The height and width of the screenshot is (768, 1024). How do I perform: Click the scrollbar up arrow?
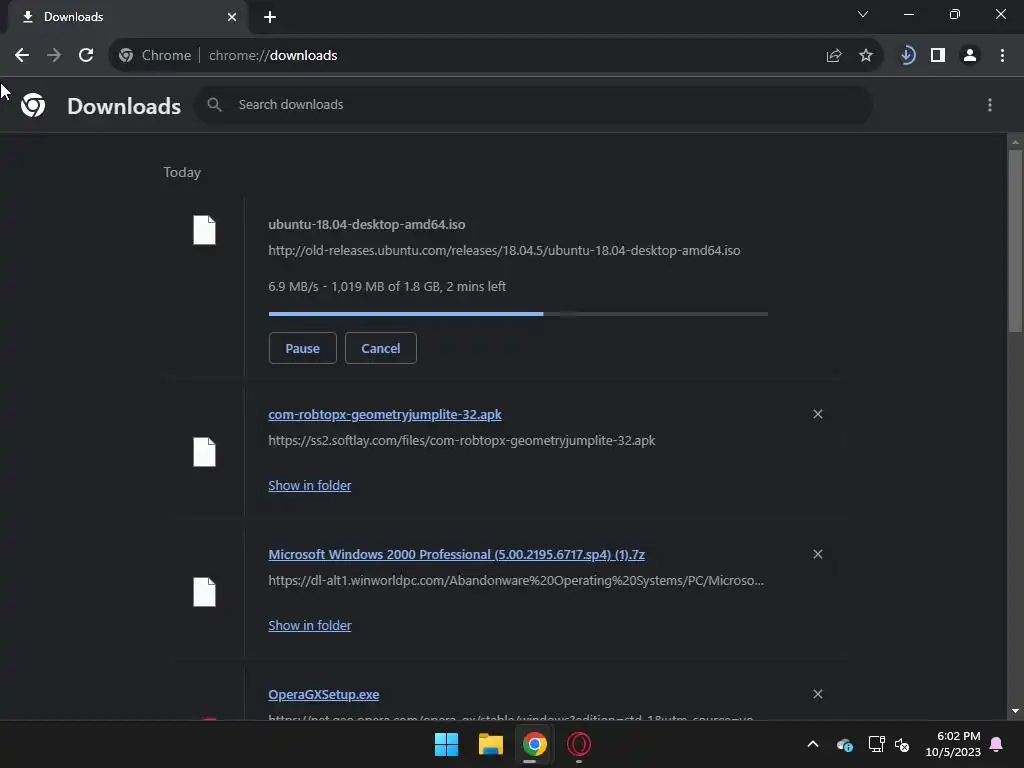click(x=1015, y=142)
